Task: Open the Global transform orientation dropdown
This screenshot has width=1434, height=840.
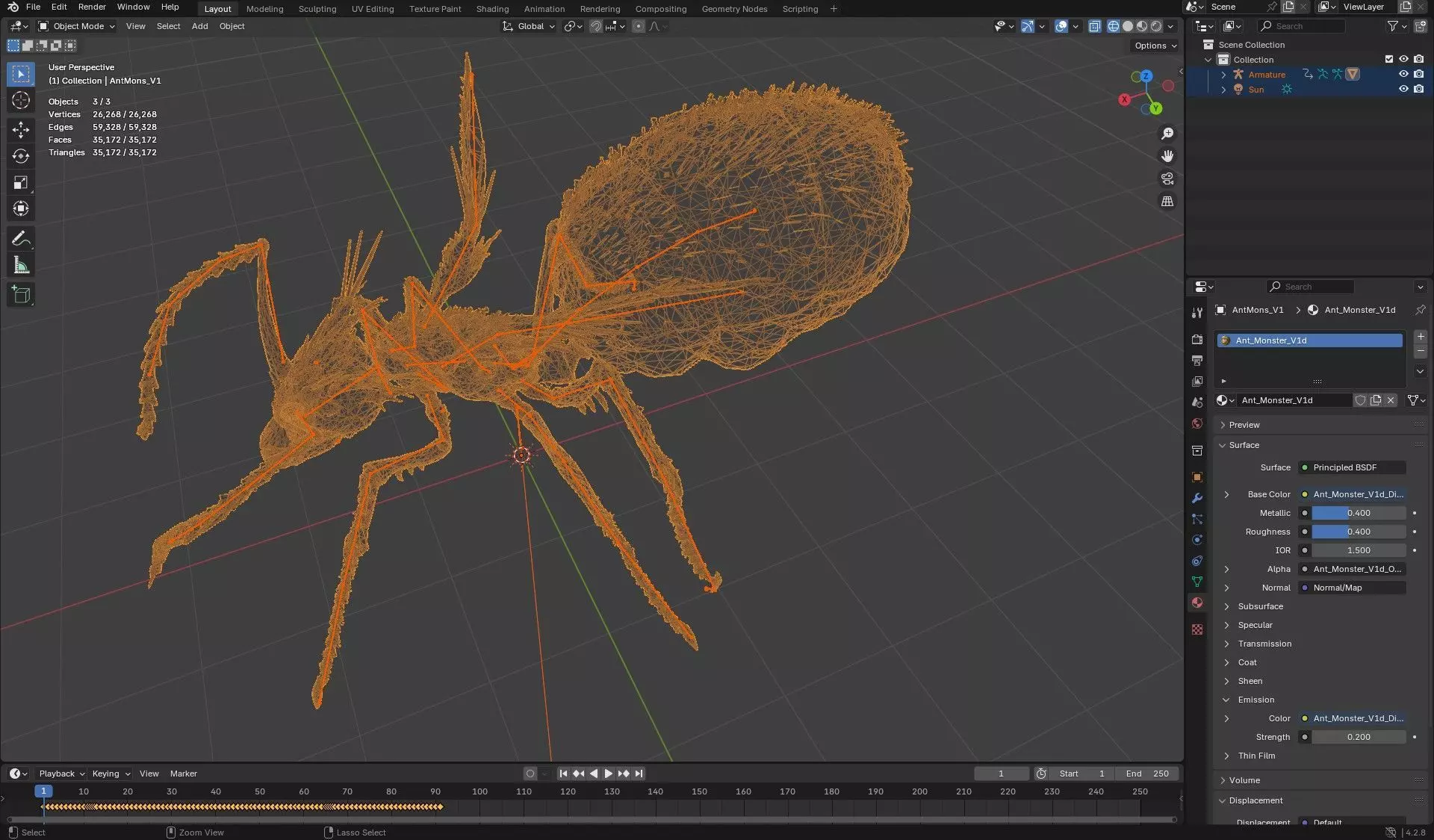Action: pyautogui.click(x=530, y=26)
